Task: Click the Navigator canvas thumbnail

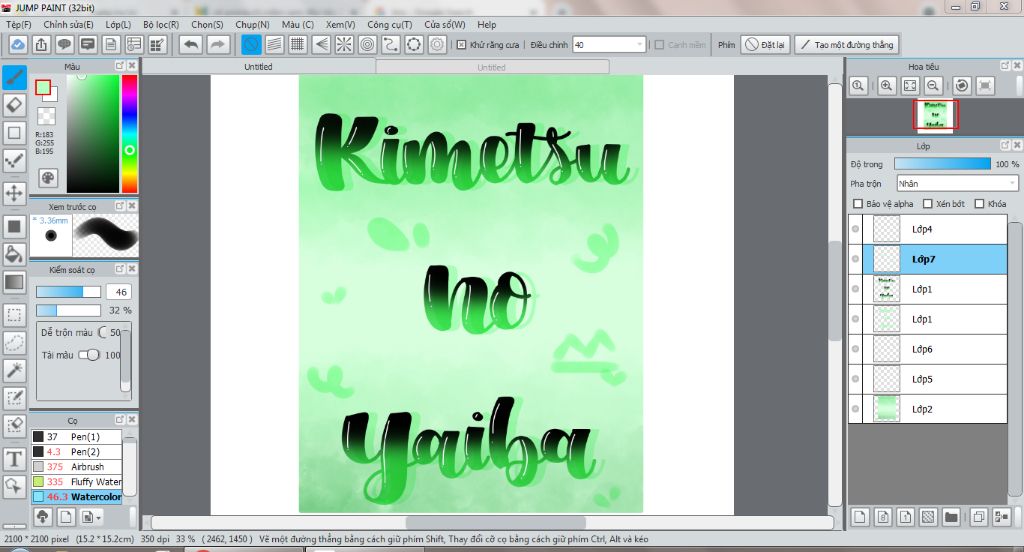Action: coord(935,115)
